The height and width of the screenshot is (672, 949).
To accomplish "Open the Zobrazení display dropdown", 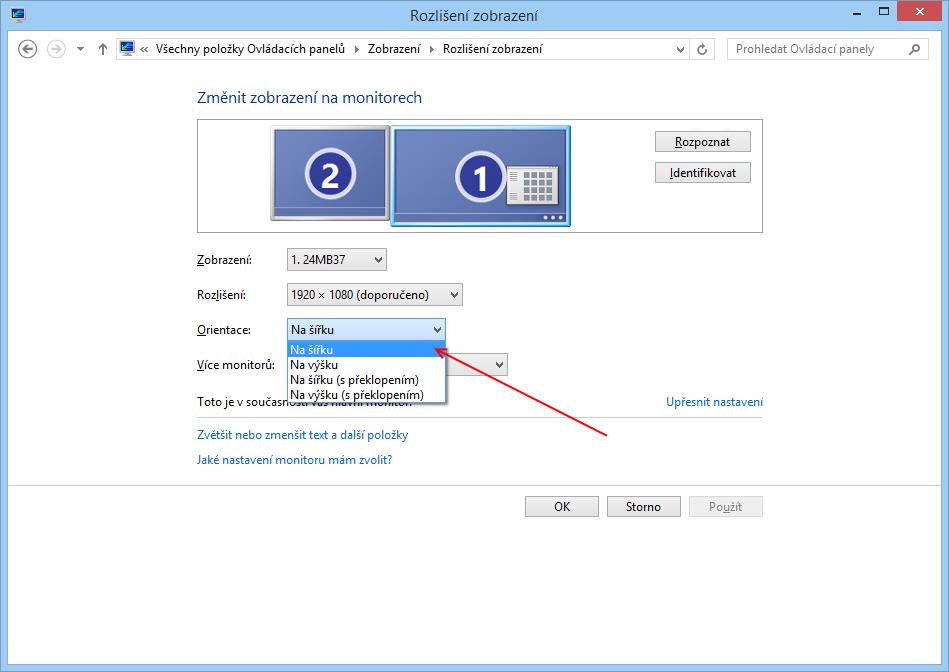I will pyautogui.click(x=336, y=260).
